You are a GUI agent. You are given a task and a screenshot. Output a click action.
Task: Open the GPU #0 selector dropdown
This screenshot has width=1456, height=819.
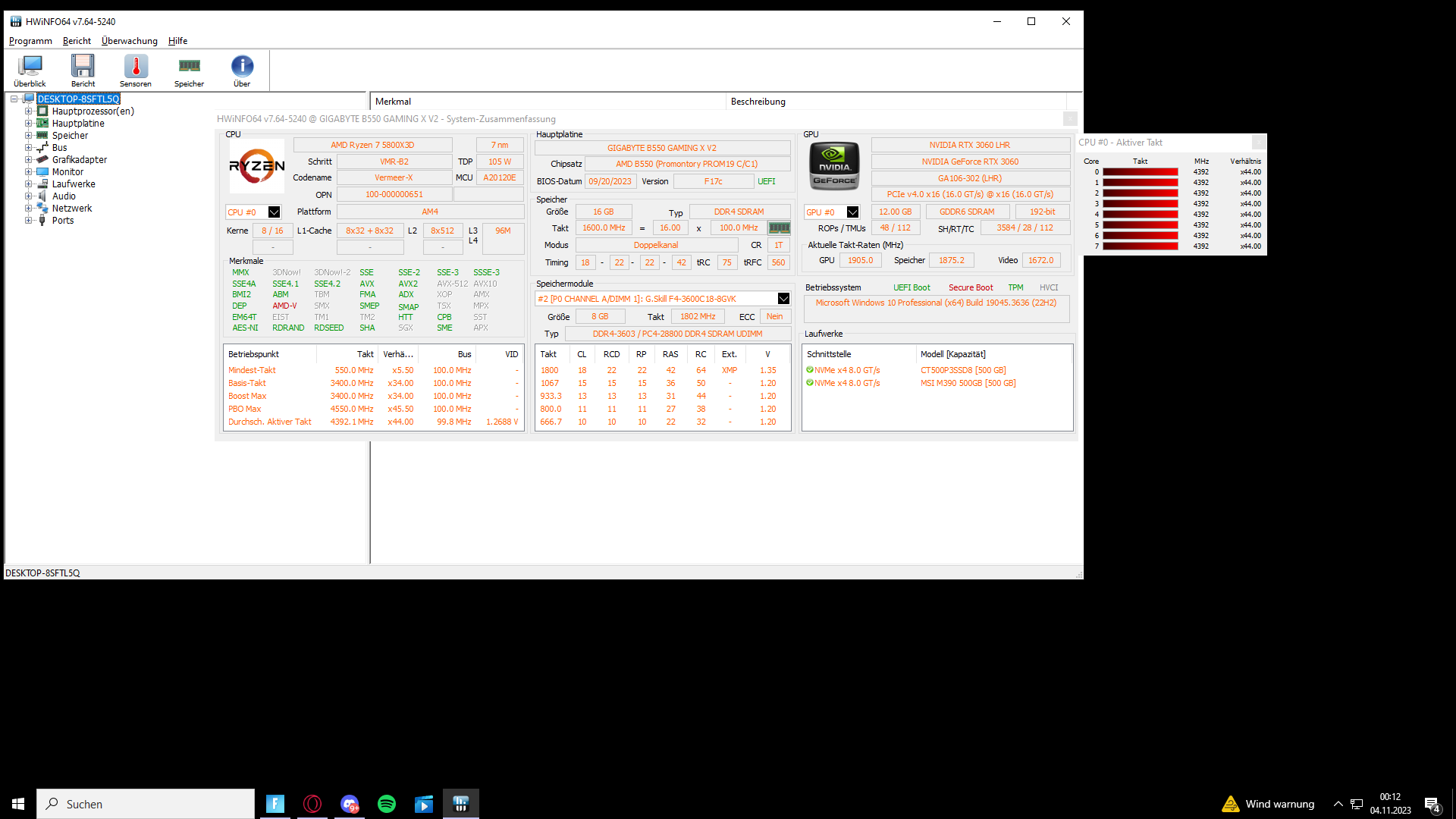(x=852, y=212)
